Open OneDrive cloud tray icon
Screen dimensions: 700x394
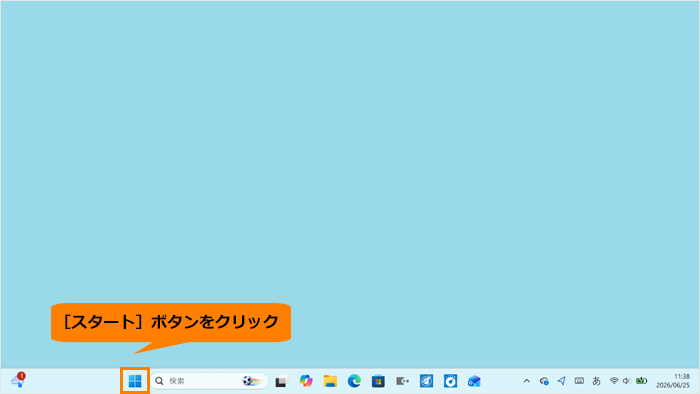coord(544,381)
